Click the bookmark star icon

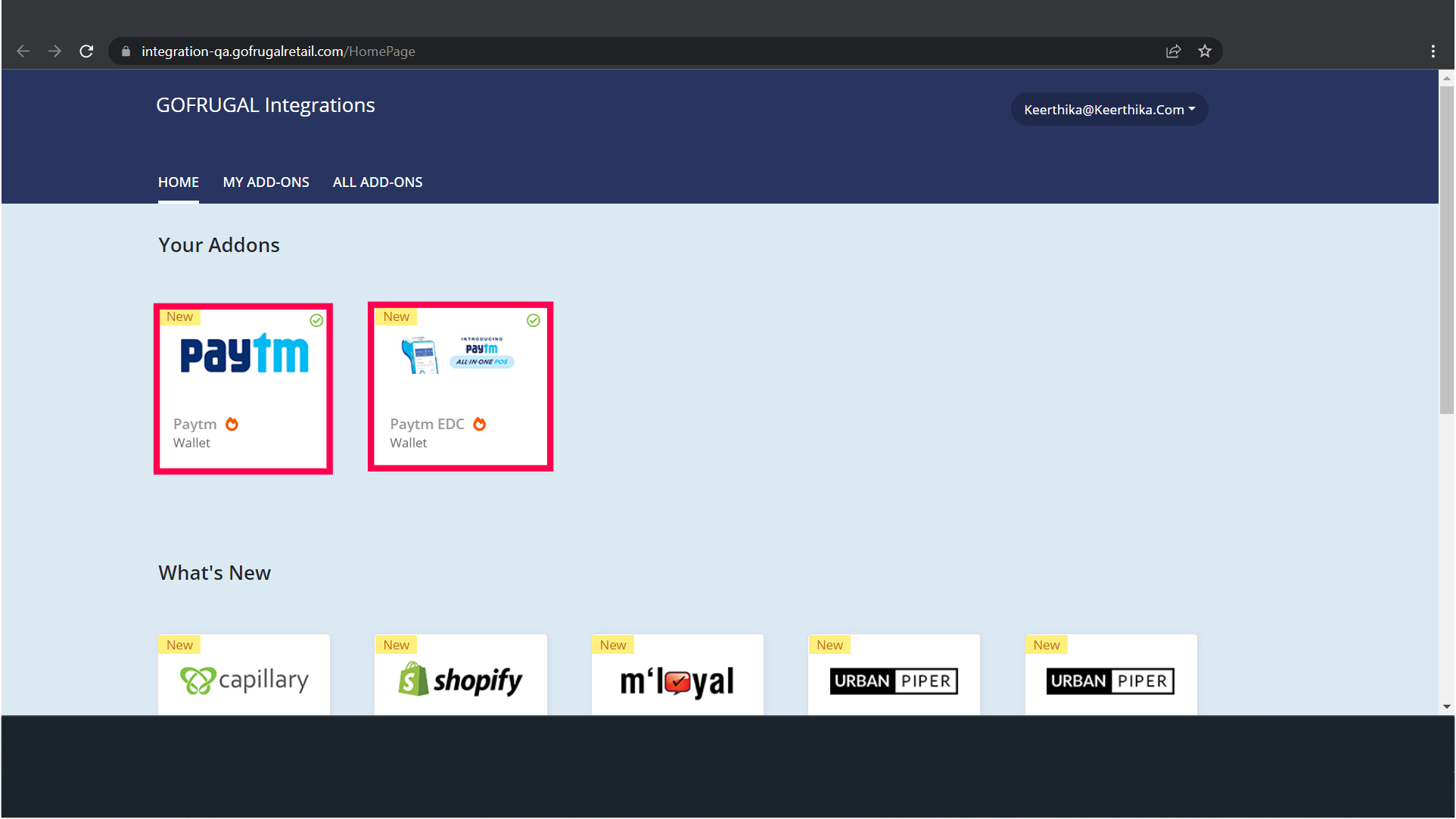(1205, 51)
